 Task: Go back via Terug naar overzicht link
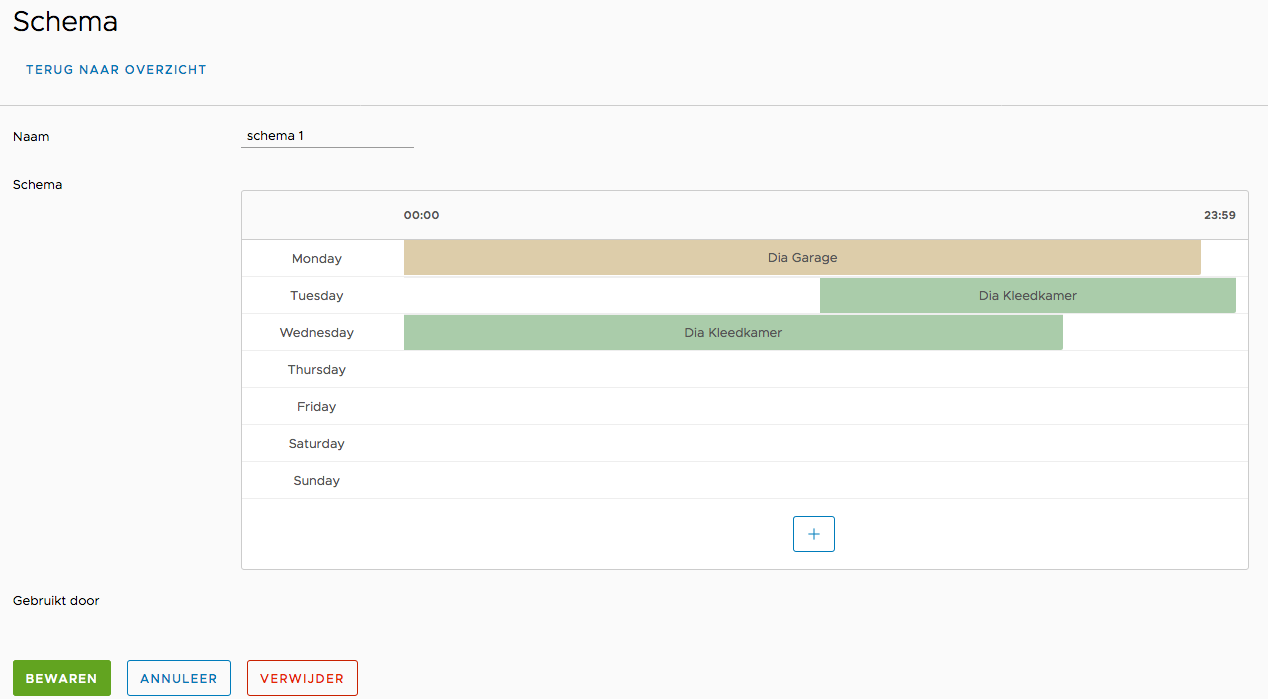116,70
